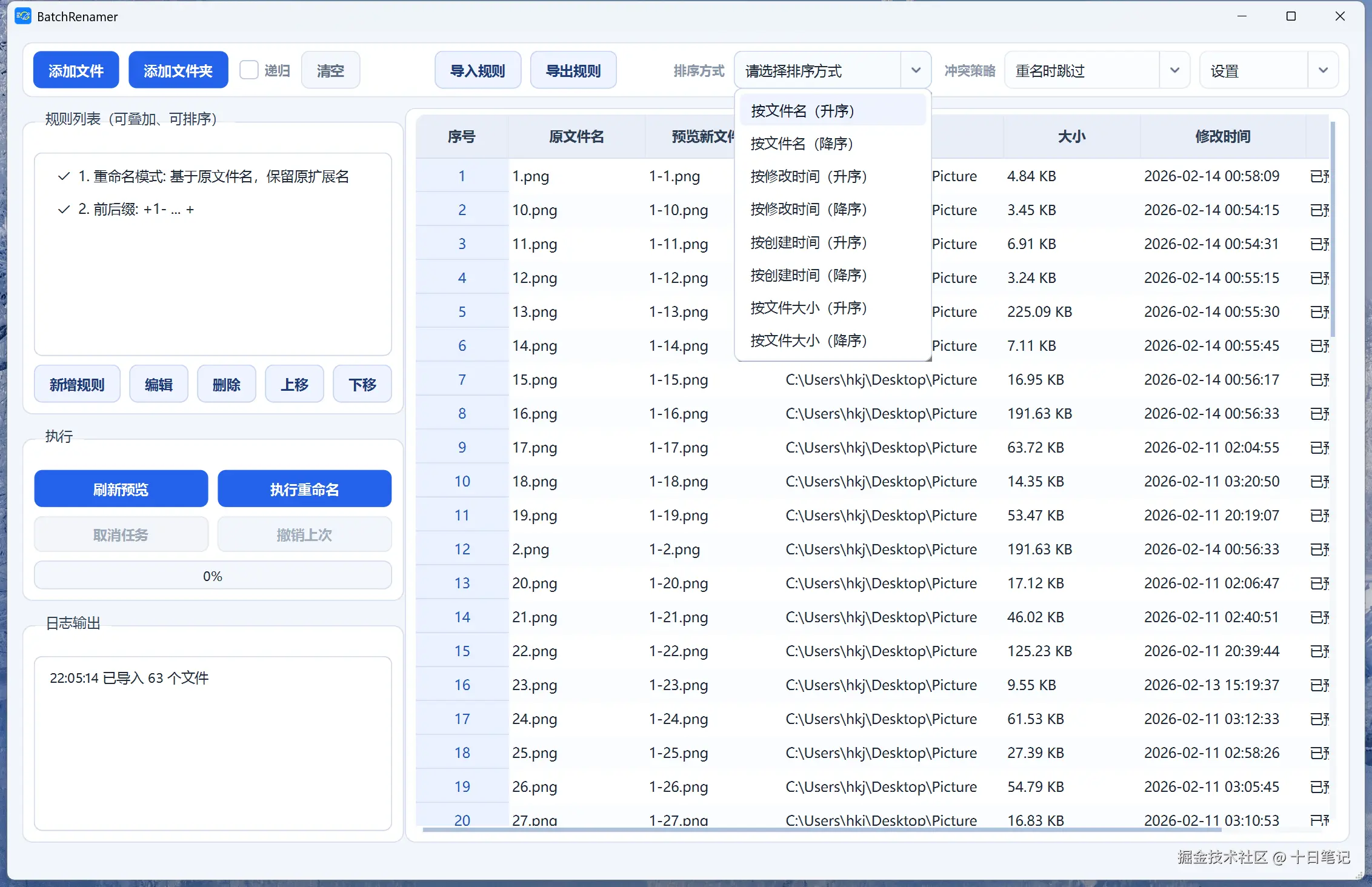This screenshot has width=1372, height=887.
Task: Collapse the 排序方式 dropdown arrow
Action: (x=915, y=70)
